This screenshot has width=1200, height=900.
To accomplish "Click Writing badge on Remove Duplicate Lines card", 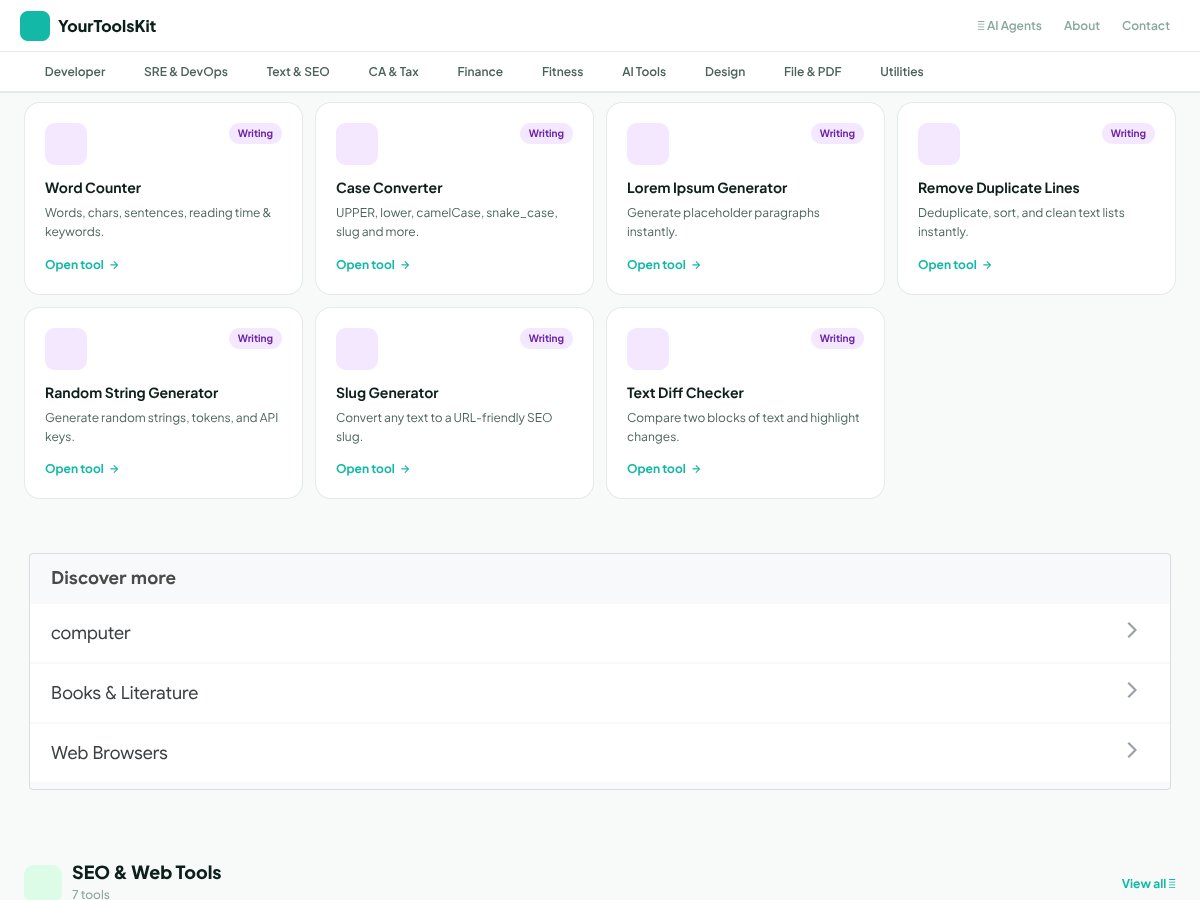I will point(1128,133).
